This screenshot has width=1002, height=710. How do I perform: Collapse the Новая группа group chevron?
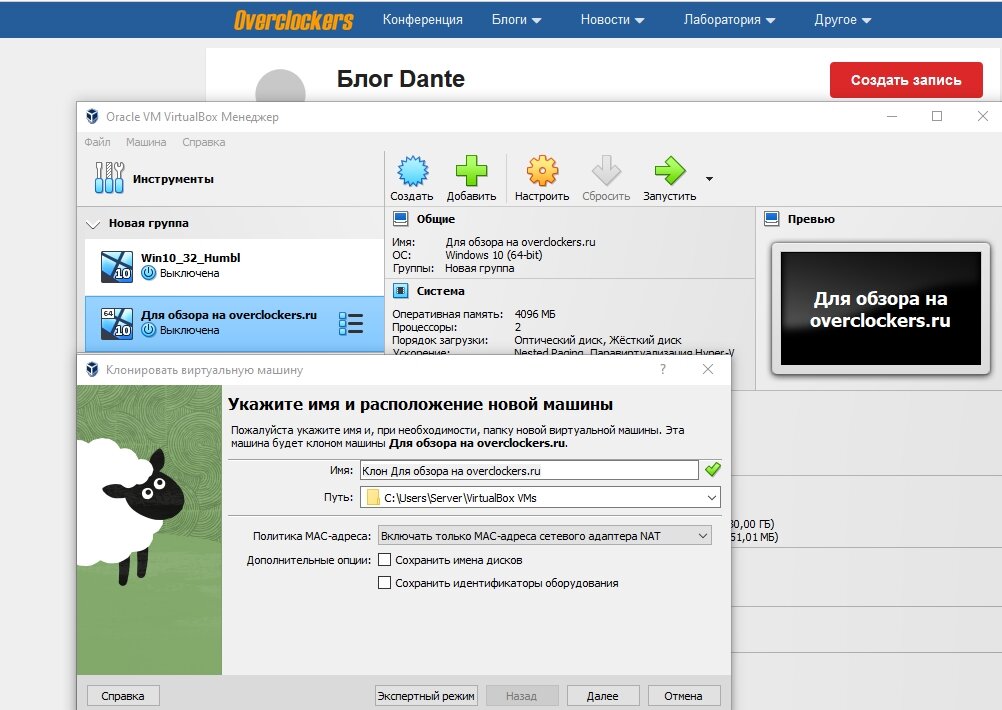tap(93, 224)
